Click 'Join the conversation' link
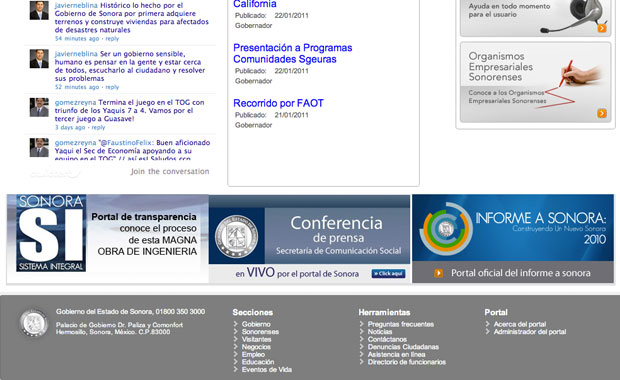 170,171
